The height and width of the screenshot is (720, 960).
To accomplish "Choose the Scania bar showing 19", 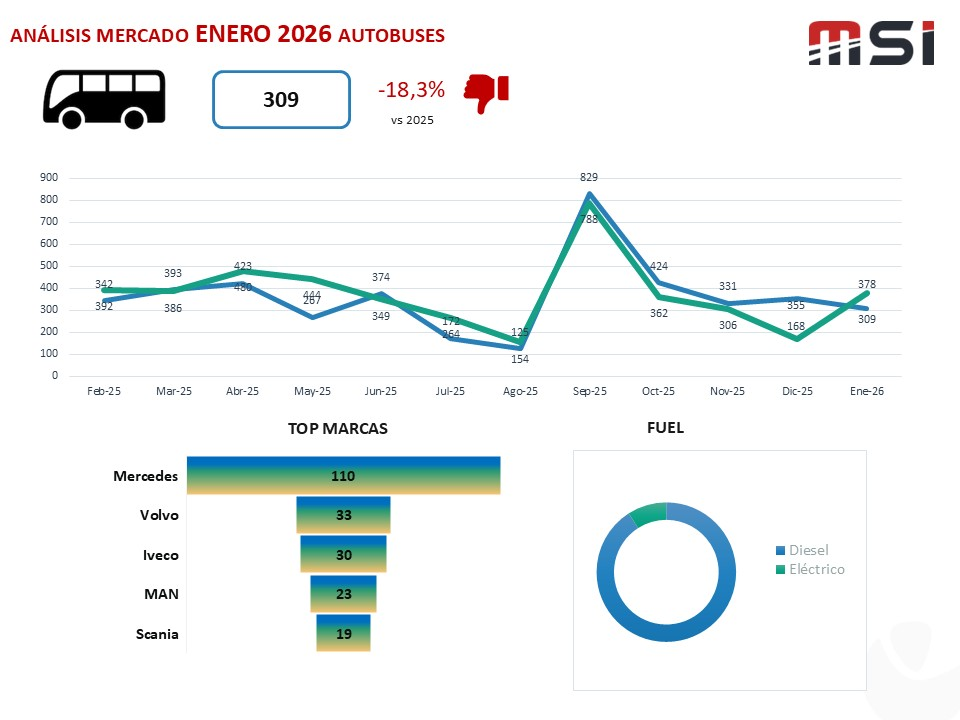I will tap(343, 633).
